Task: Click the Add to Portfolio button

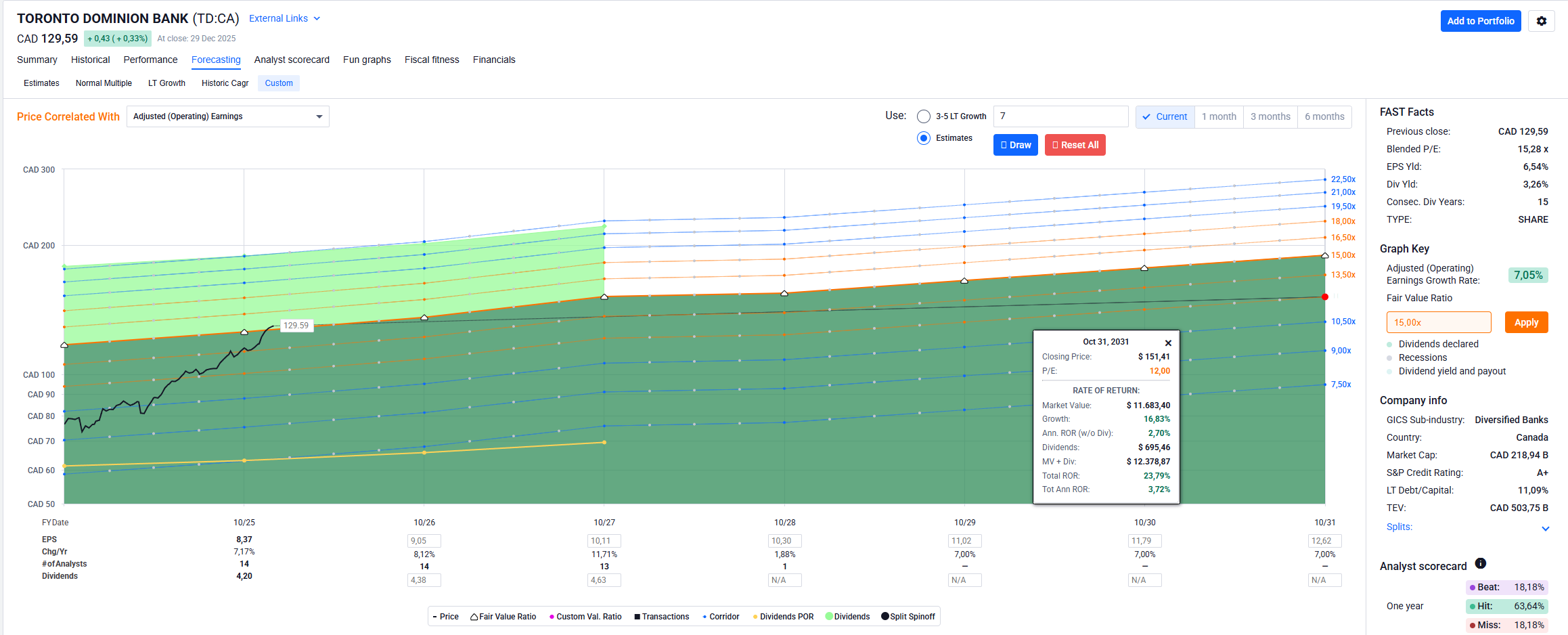Action: [1480, 21]
